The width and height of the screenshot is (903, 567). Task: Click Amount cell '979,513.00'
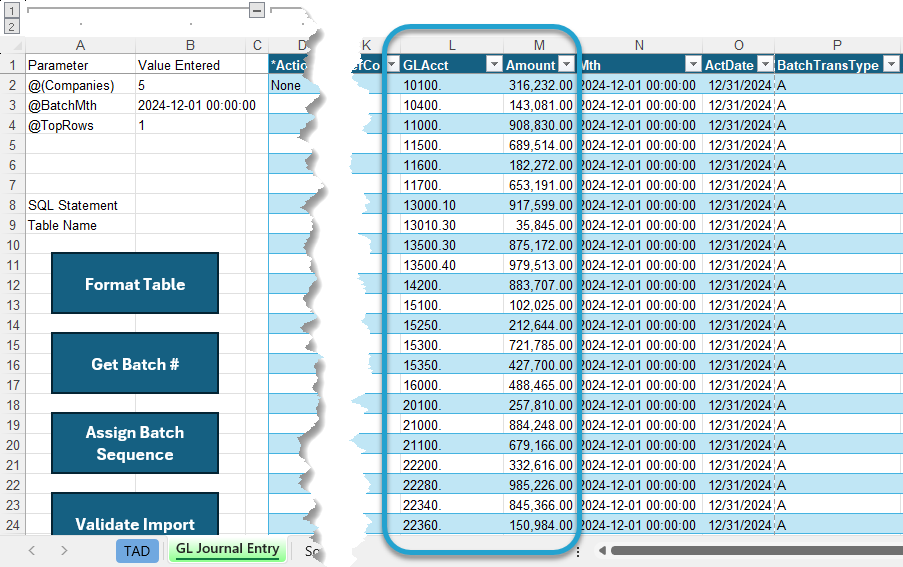tap(539, 265)
